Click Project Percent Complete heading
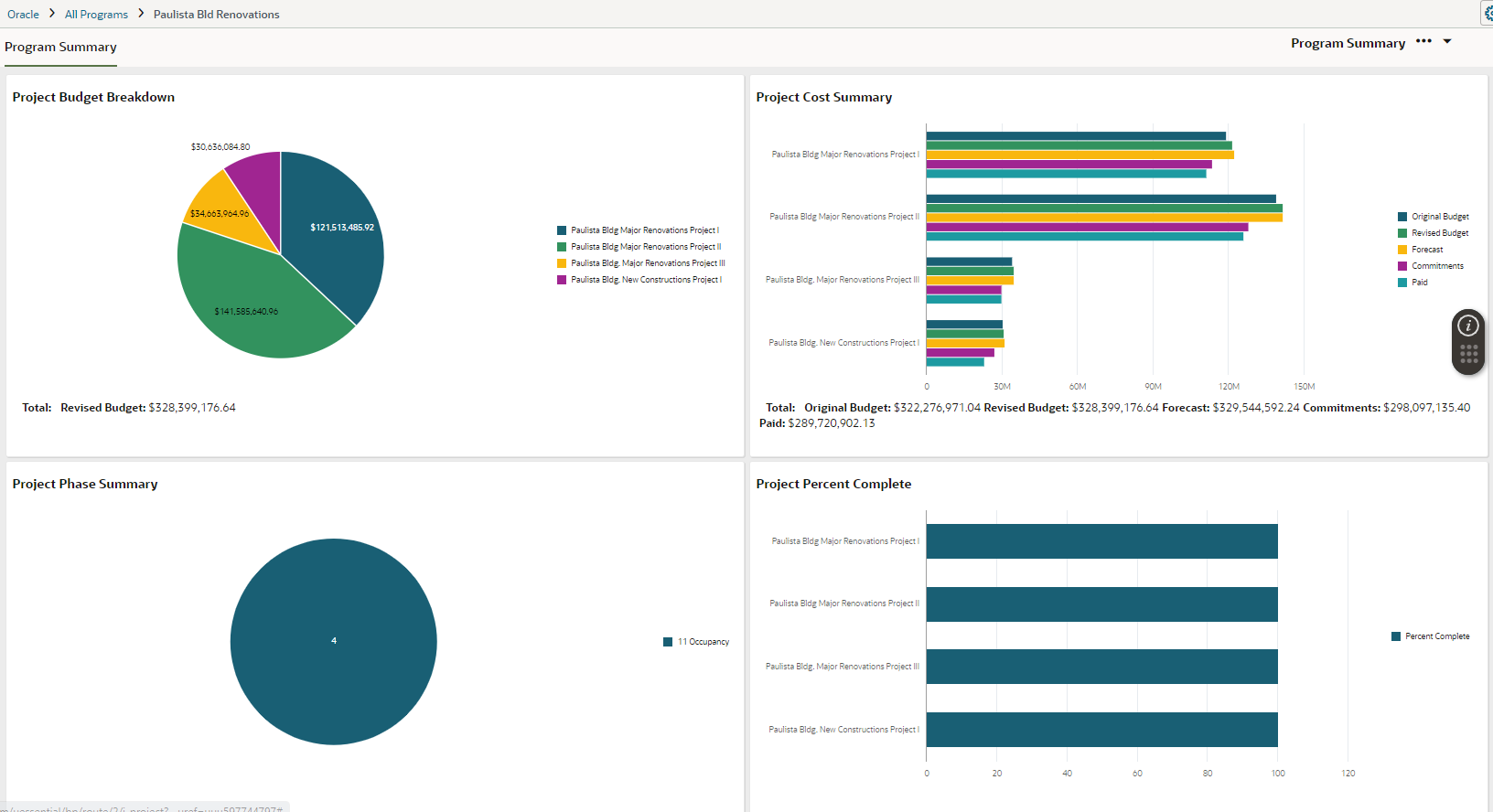Screen dimensions: 1493x812 833,484
